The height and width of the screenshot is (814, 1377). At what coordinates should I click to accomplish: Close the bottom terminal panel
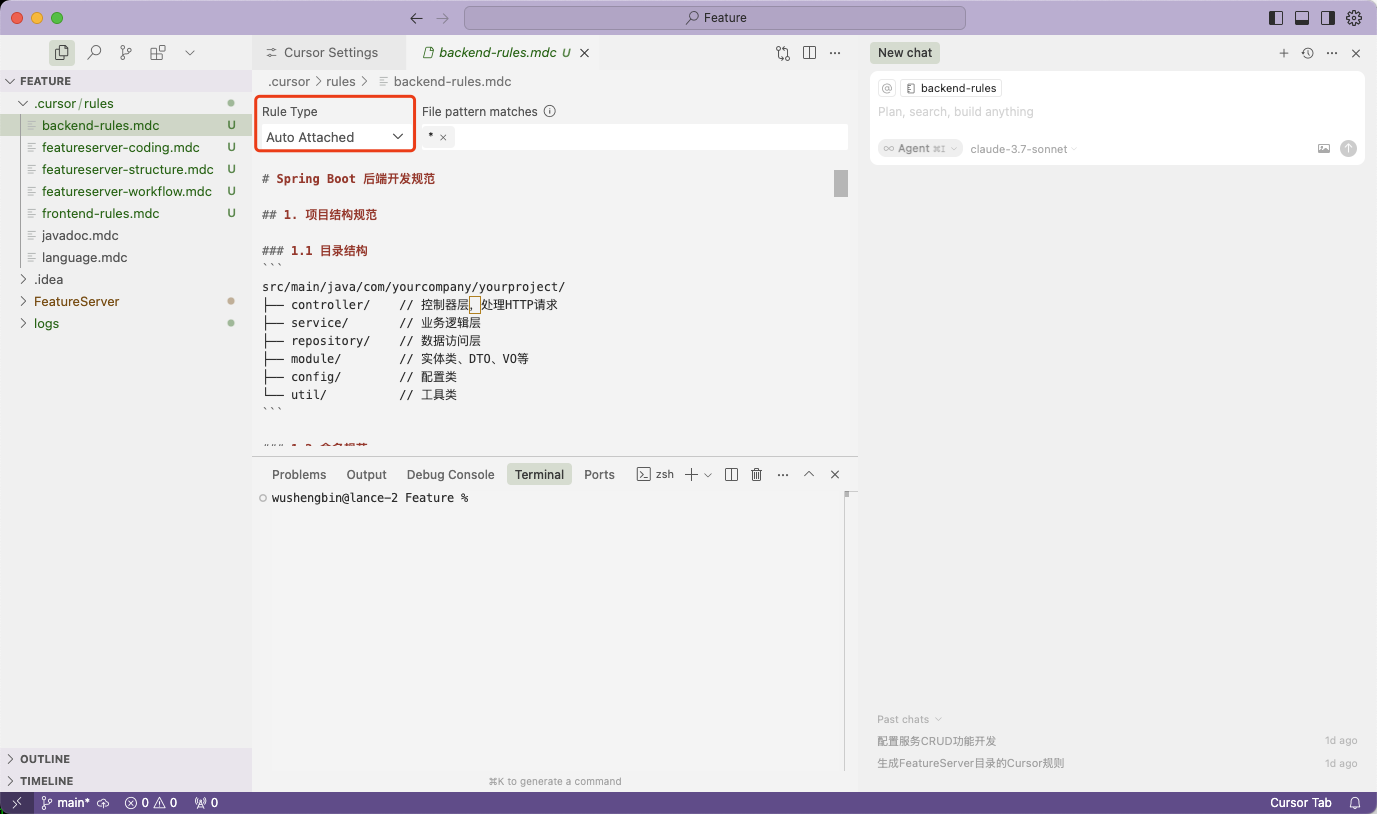835,474
